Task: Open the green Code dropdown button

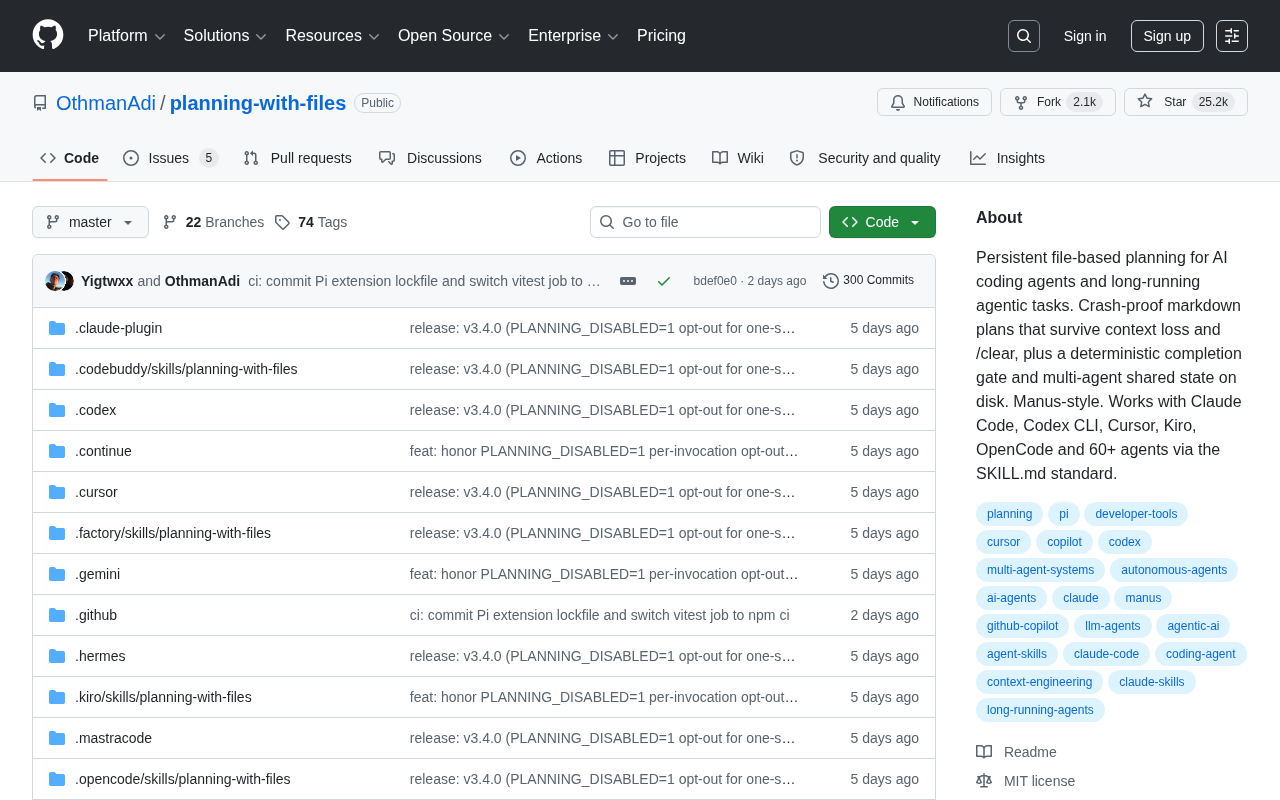Action: click(x=882, y=222)
